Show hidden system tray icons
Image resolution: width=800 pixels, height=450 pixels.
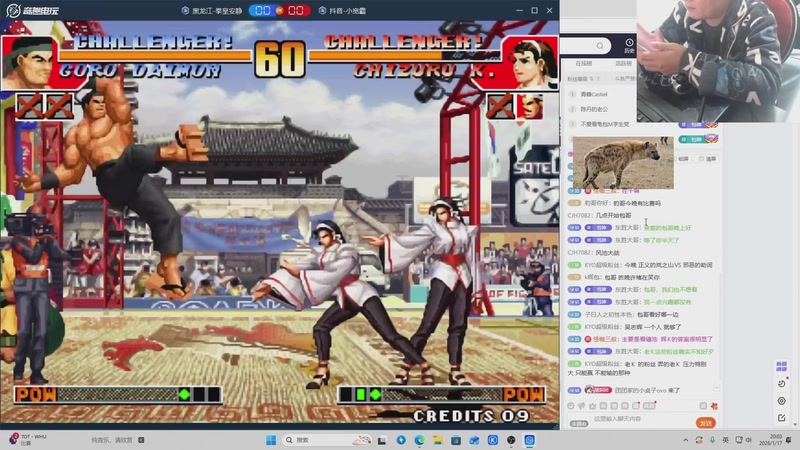[685, 440]
